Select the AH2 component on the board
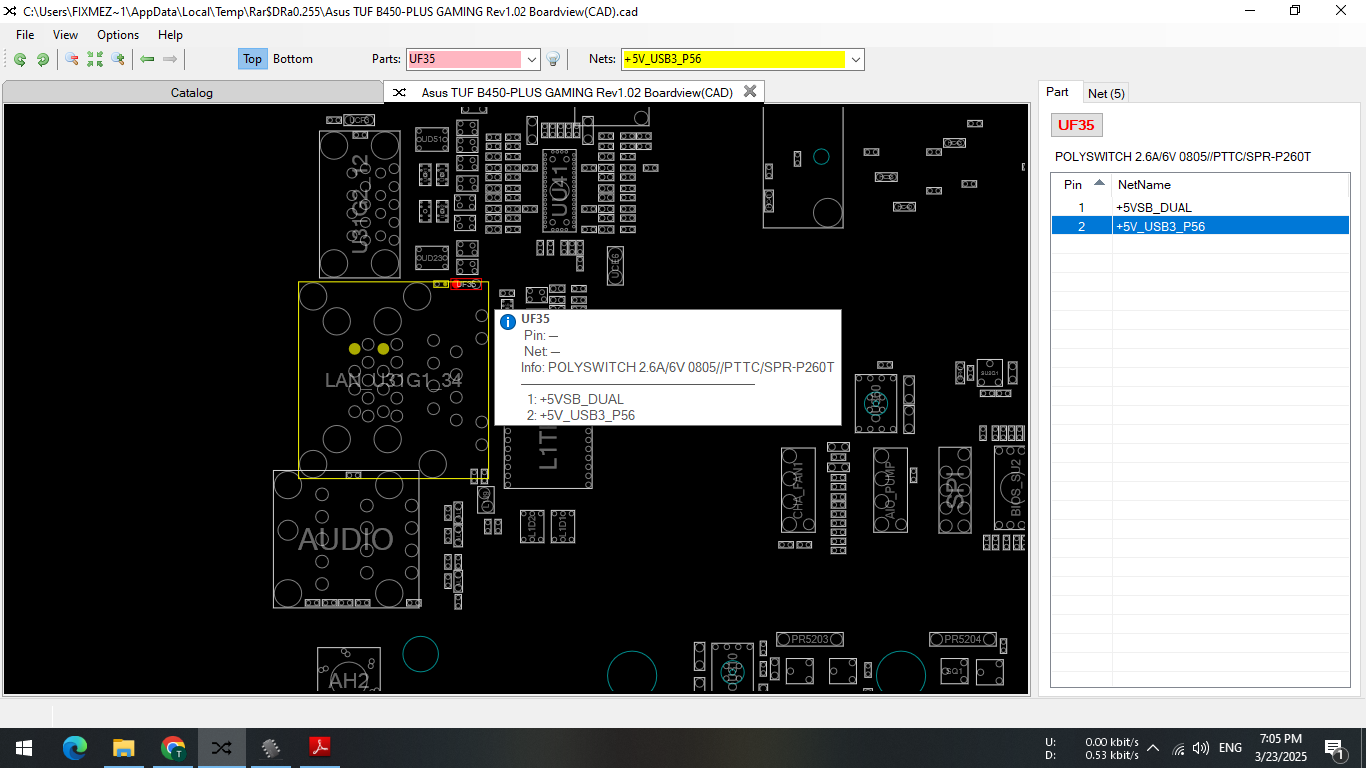Screen dimensions: 1366x768 (x=349, y=670)
